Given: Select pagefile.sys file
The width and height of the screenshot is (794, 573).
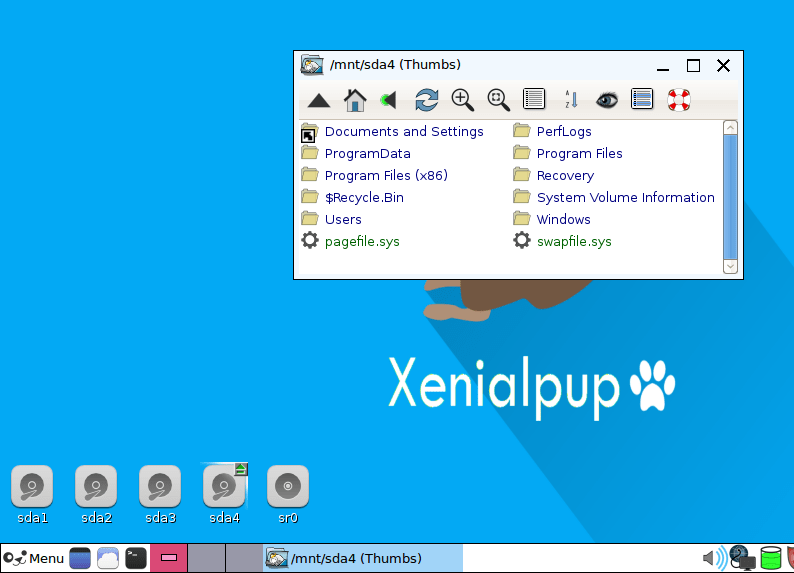Looking at the screenshot, I should point(350,241).
